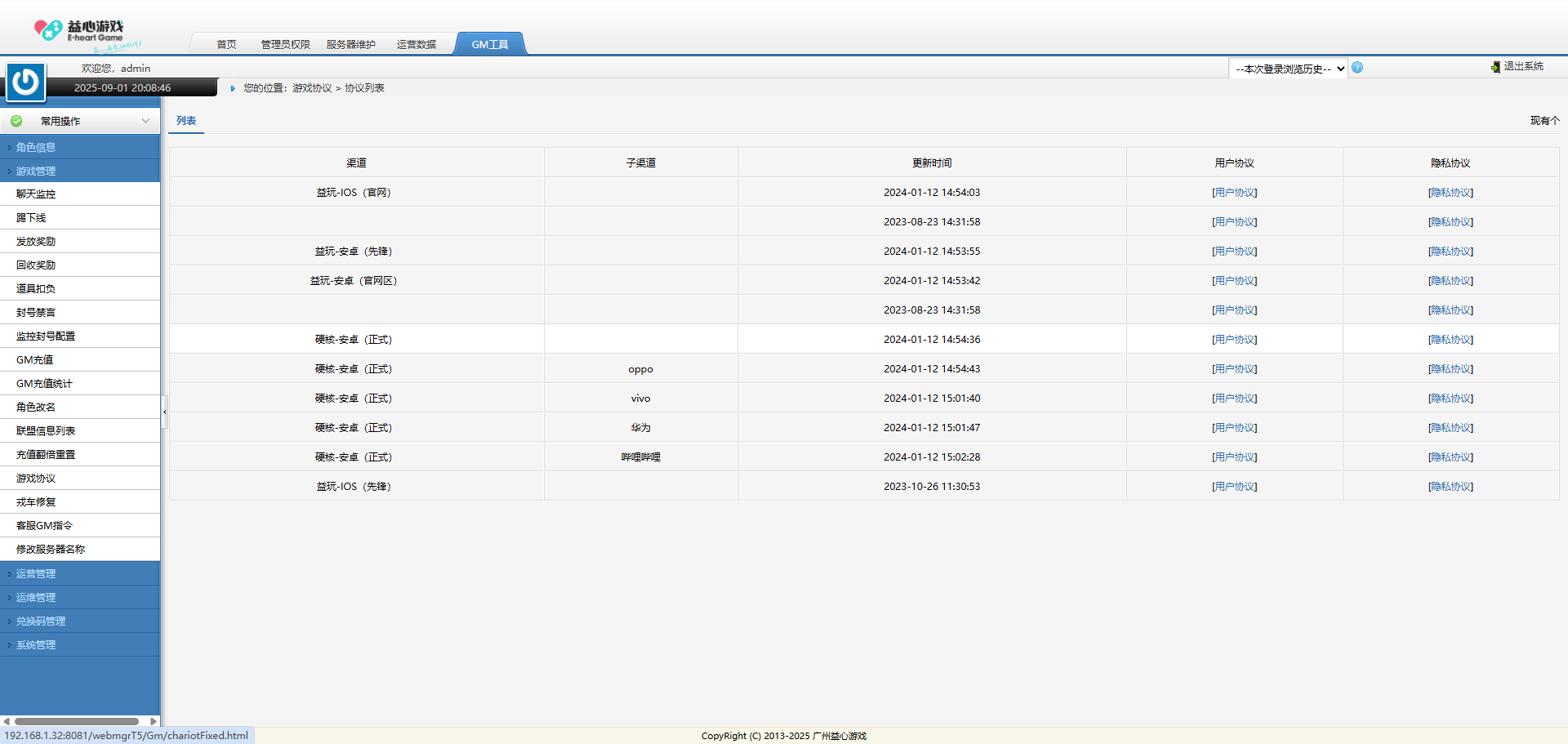
Task: Click the green door exit icon
Action: tap(1494, 67)
